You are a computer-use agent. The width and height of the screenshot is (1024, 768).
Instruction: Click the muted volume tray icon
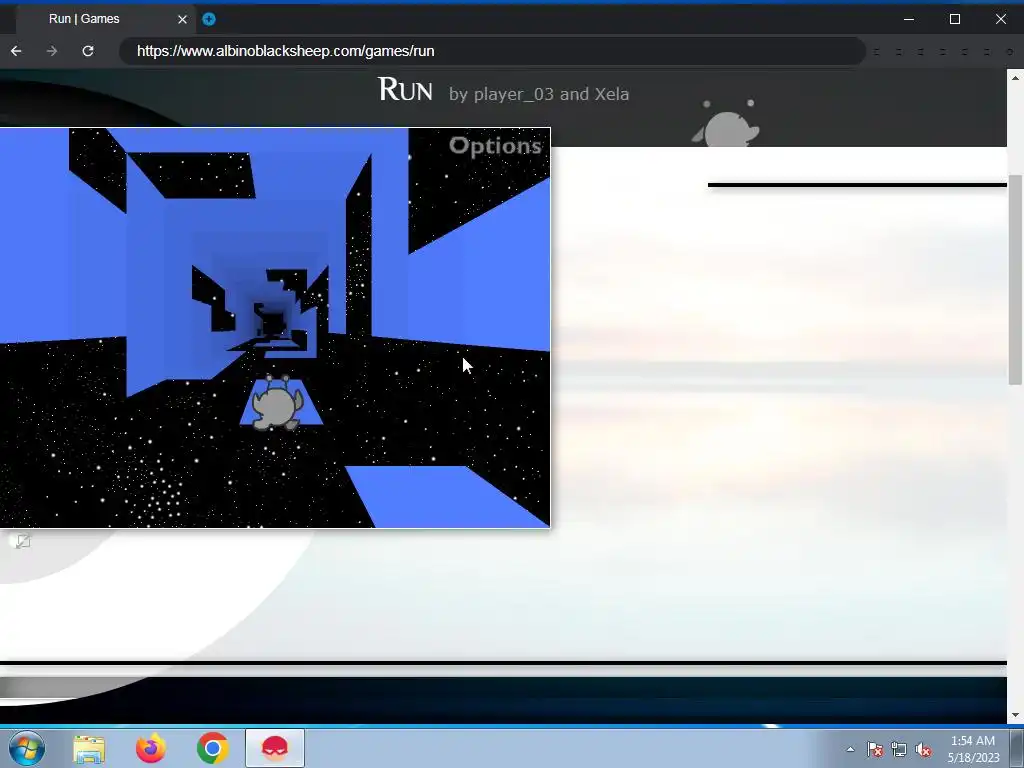pyautogui.click(x=923, y=749)
